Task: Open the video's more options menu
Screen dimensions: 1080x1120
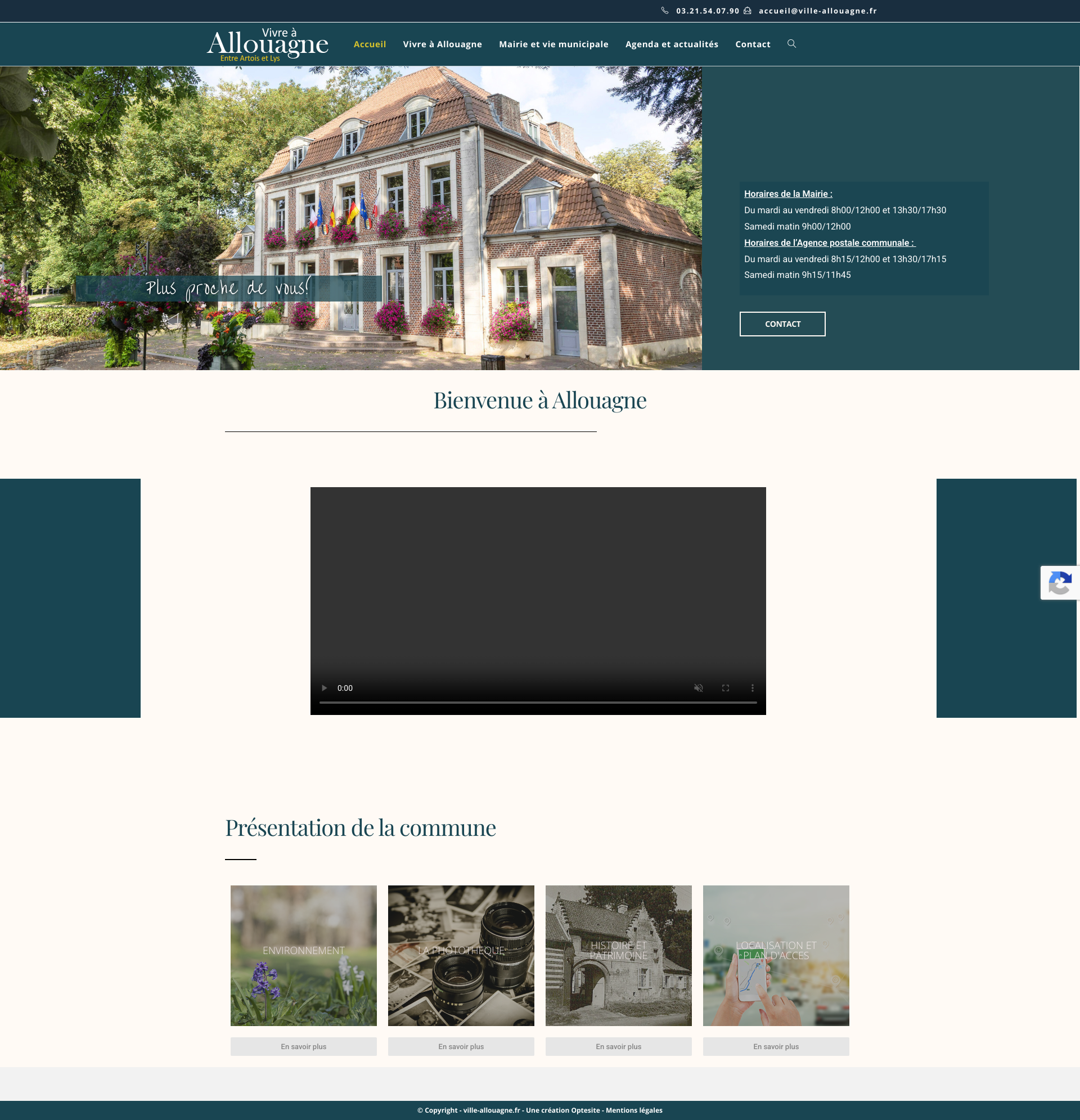Action: [753, 688]
